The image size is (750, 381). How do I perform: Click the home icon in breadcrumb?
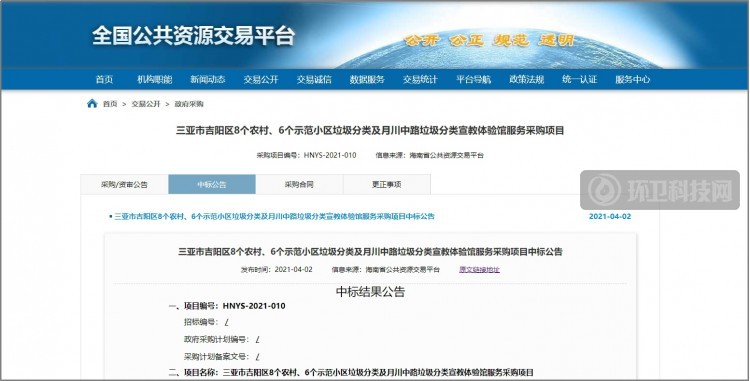coord(92,104)
